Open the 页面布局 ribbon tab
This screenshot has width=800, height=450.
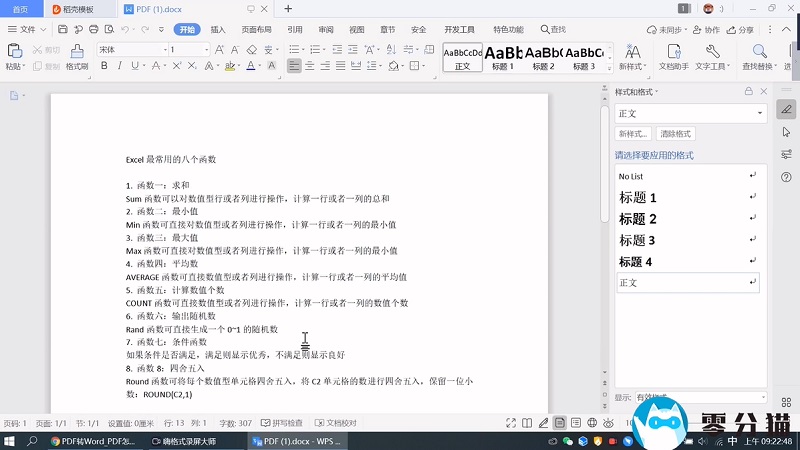click(x=256, y=30)
